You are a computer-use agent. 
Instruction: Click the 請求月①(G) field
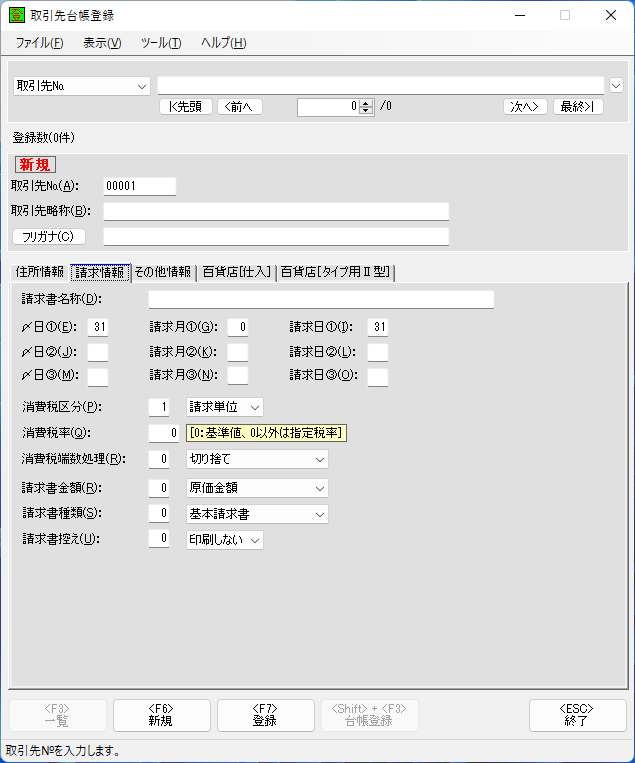tap(238, 327)
